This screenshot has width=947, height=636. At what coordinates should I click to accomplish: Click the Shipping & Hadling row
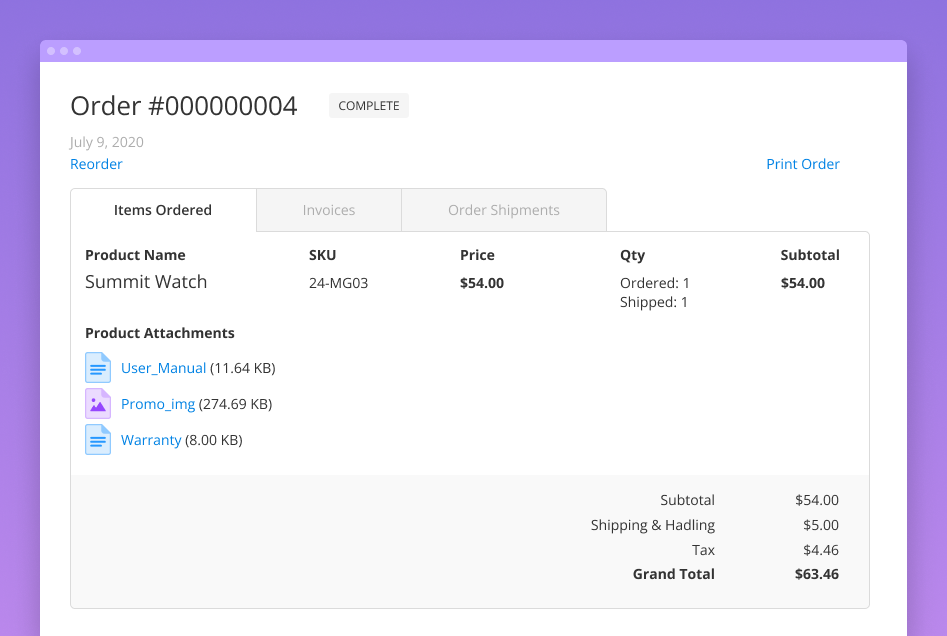click(x=652, y=524)
